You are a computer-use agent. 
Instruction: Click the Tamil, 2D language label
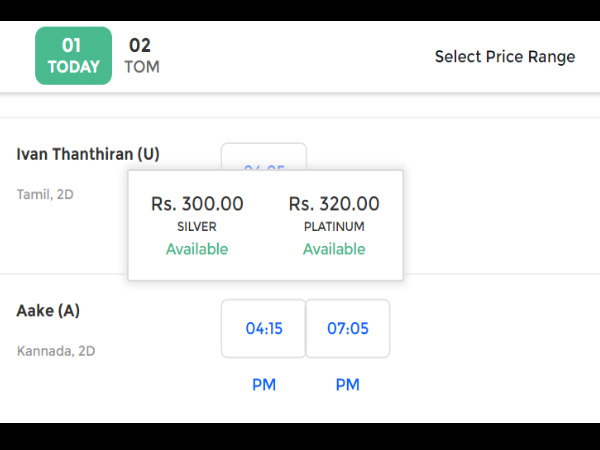click(x=45, y=194)
